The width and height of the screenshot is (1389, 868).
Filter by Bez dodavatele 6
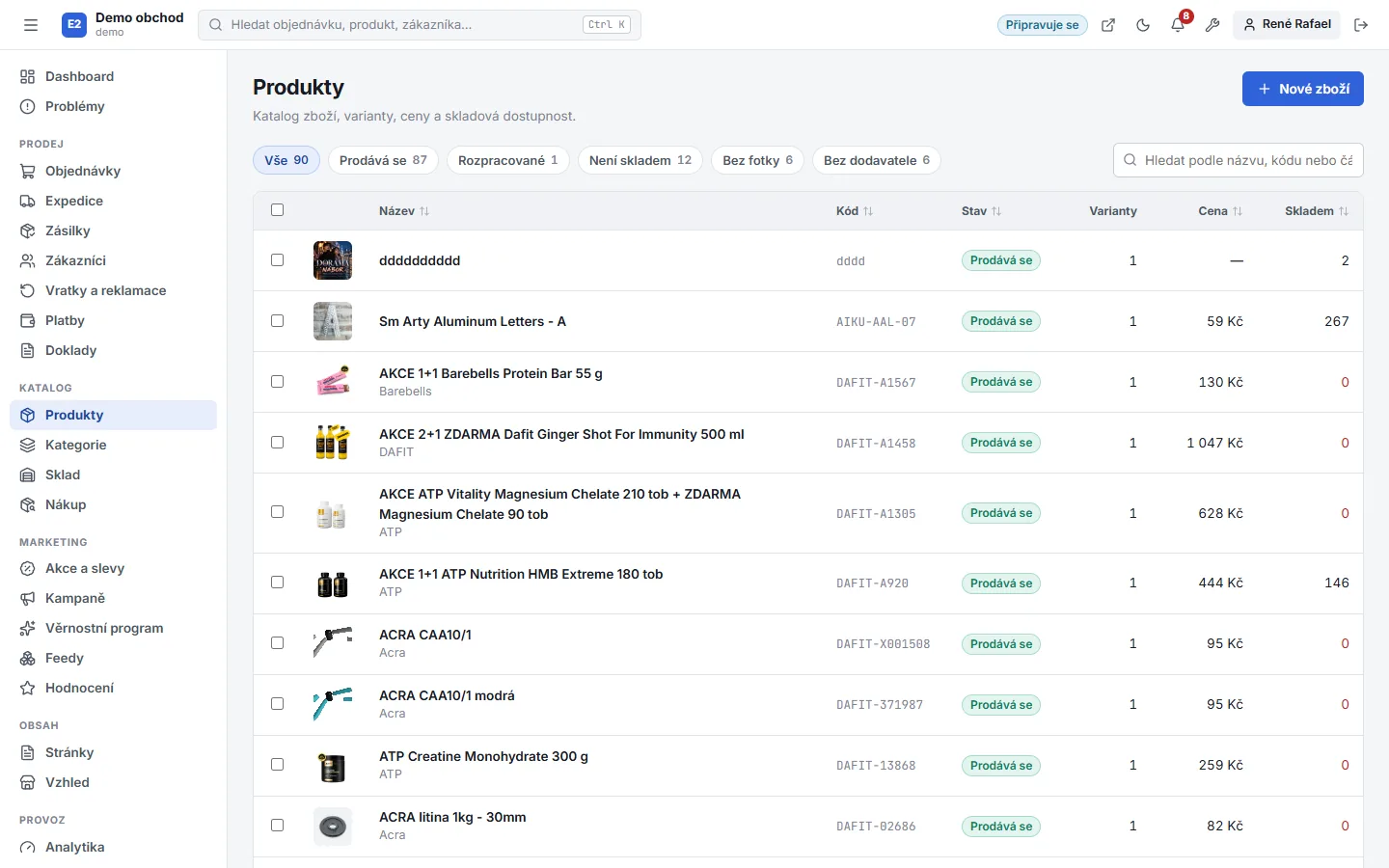pos(876,160)
